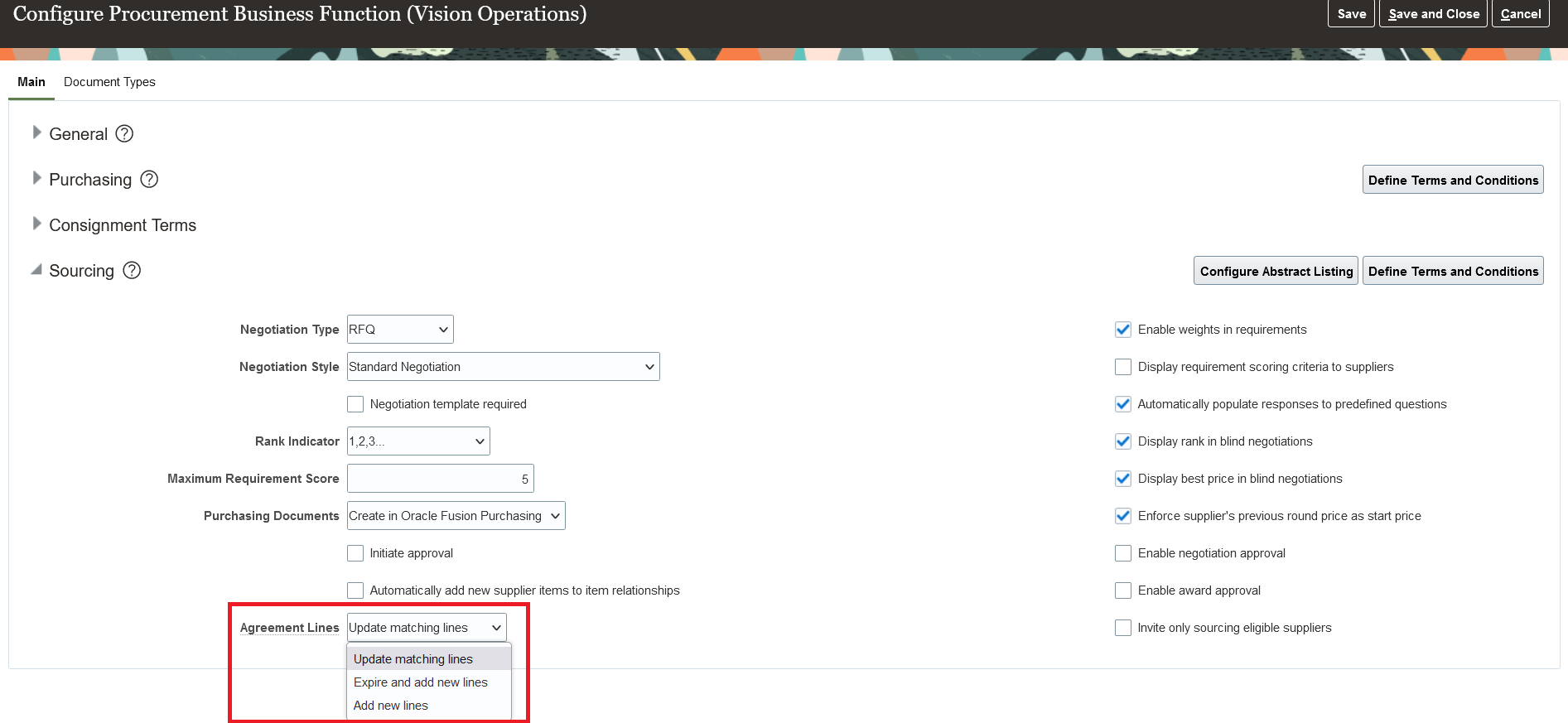This screenshot has width=1568, height=723.
Task: Collapse the Sourcing section
Action: (36, 269)
